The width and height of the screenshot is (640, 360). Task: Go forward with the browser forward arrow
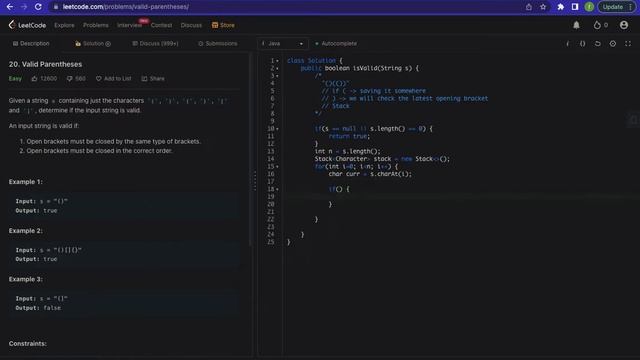click(24, 7)
